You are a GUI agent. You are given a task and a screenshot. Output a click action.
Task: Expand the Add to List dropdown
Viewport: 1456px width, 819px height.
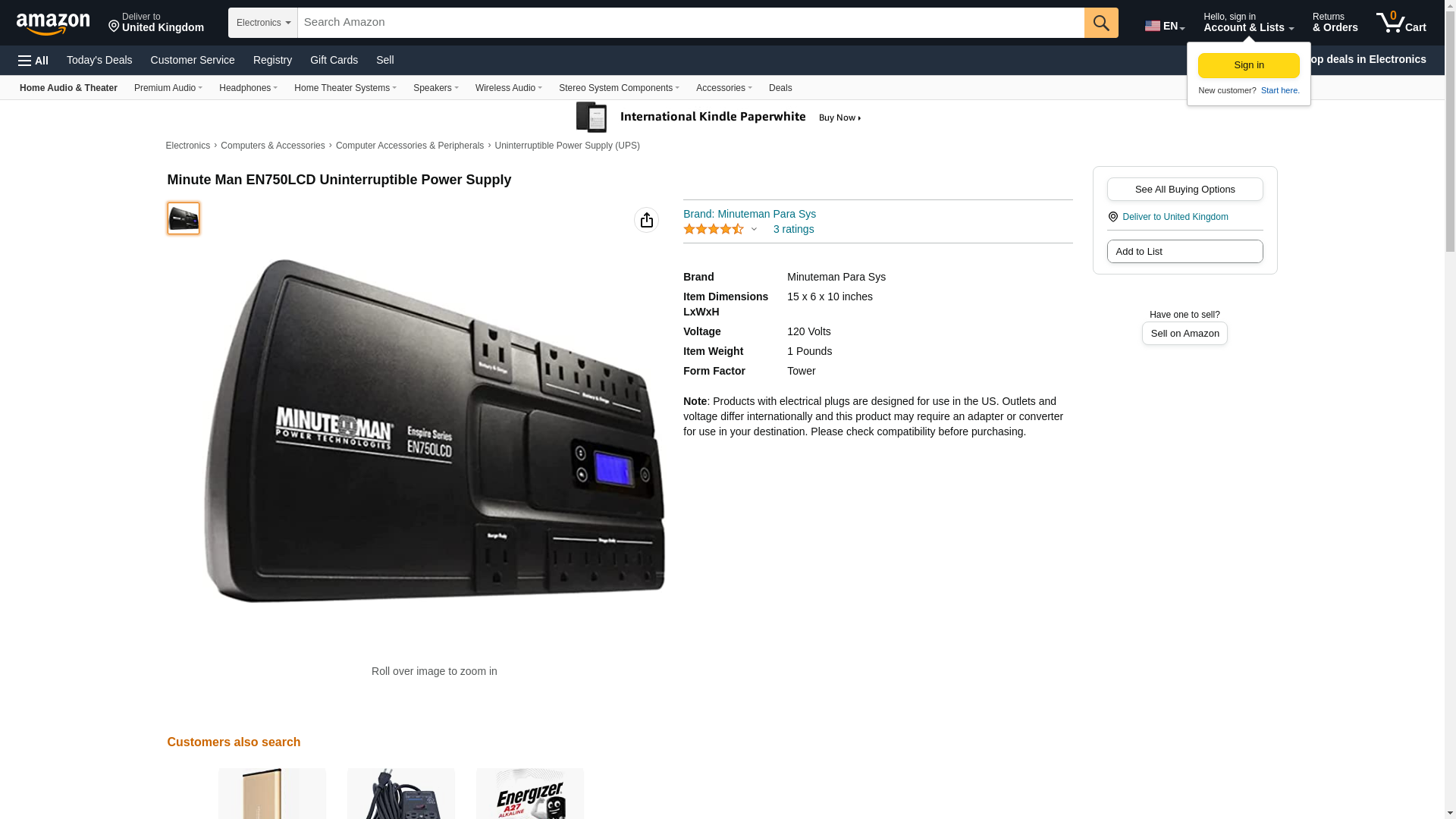tap(1185, 252)
